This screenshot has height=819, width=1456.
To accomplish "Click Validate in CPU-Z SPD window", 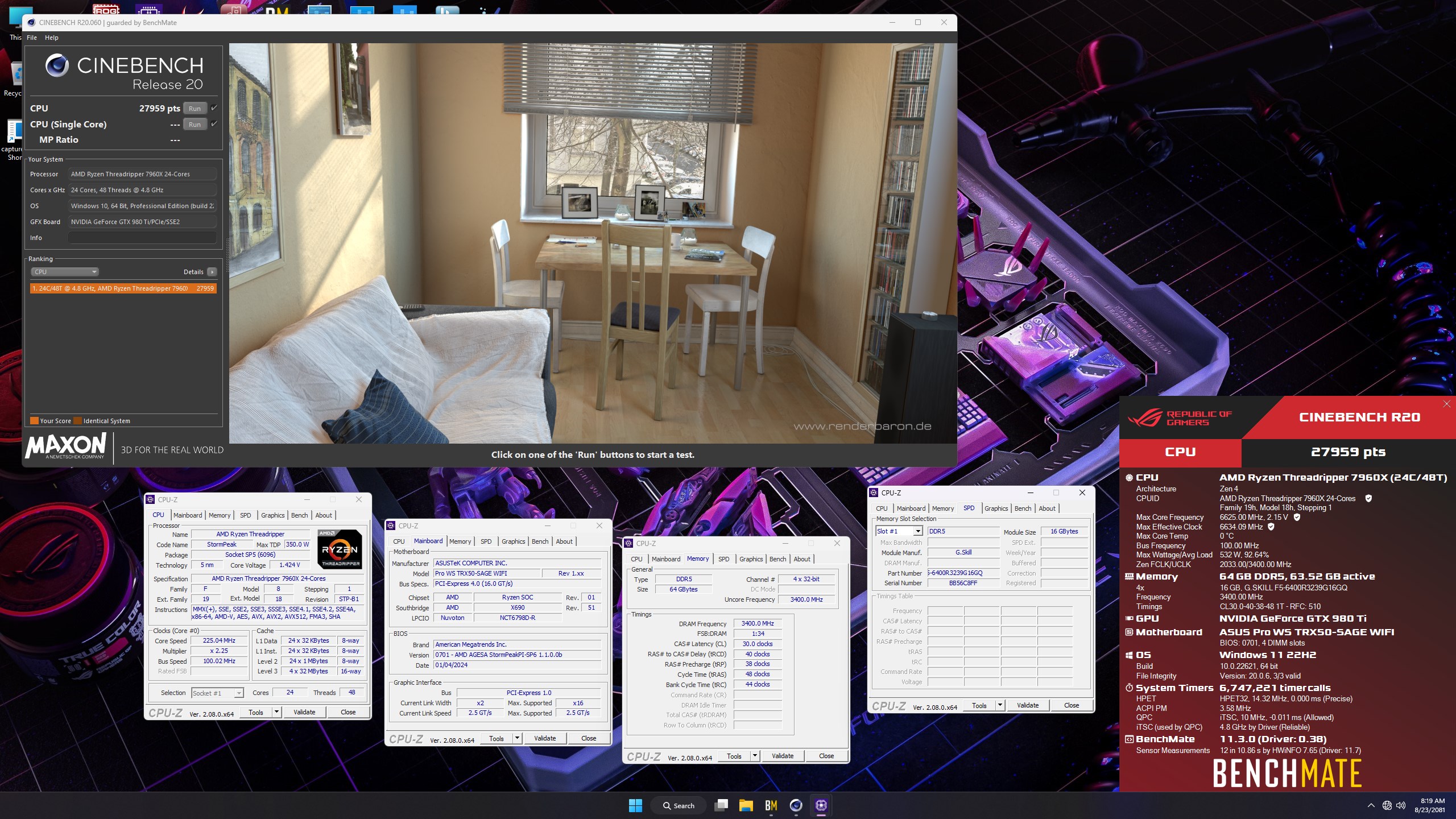I will coord(1028,705).
